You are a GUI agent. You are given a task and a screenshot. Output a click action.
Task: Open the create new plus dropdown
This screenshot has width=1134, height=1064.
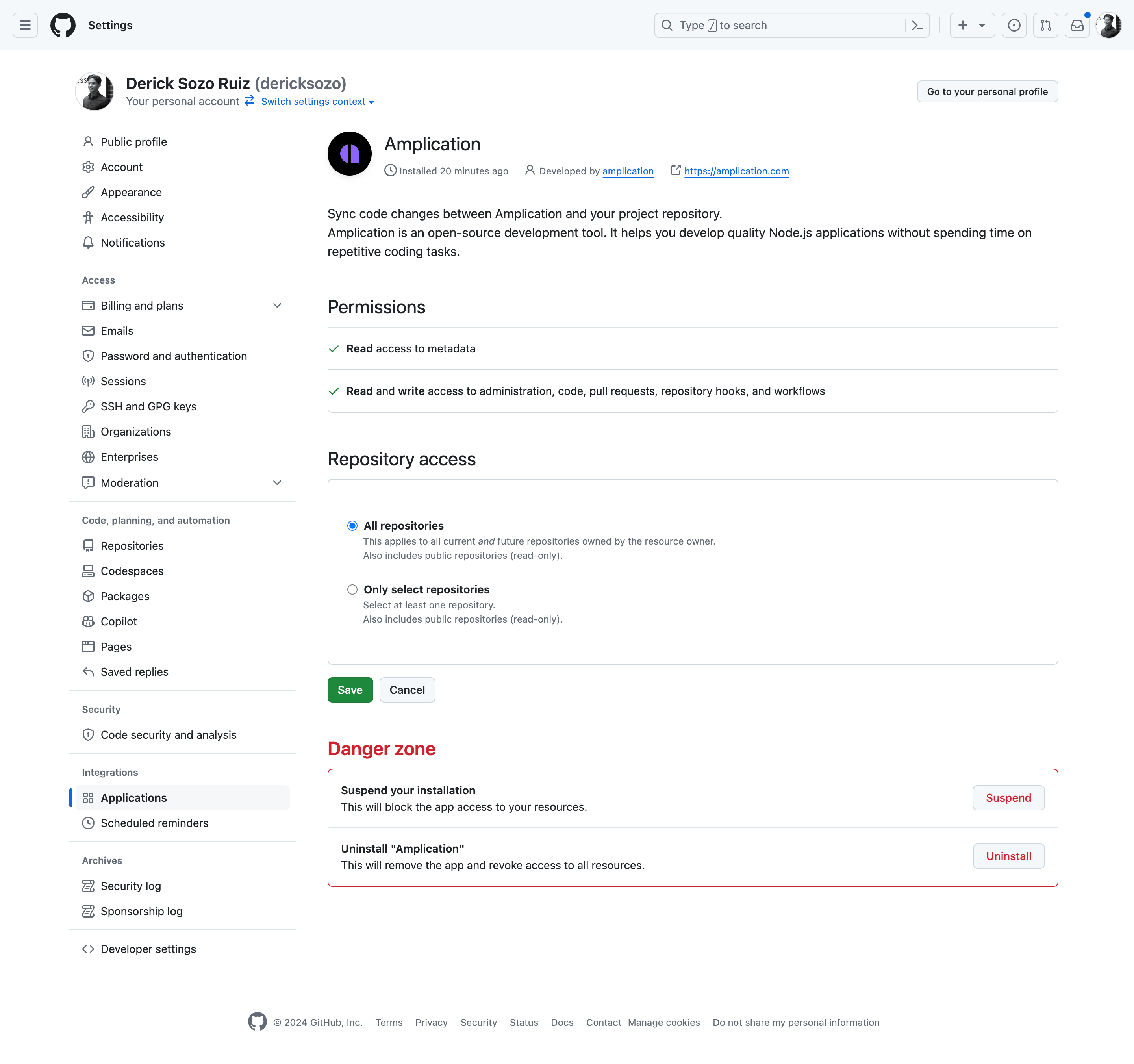pyautogui.click(x=972, y=25)
